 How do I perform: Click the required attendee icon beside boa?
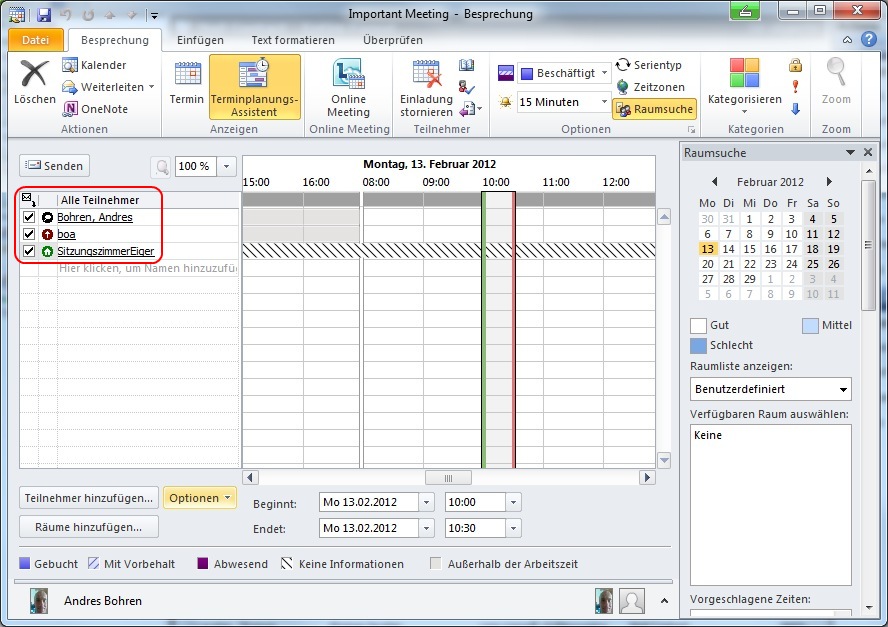coord(48,234)
